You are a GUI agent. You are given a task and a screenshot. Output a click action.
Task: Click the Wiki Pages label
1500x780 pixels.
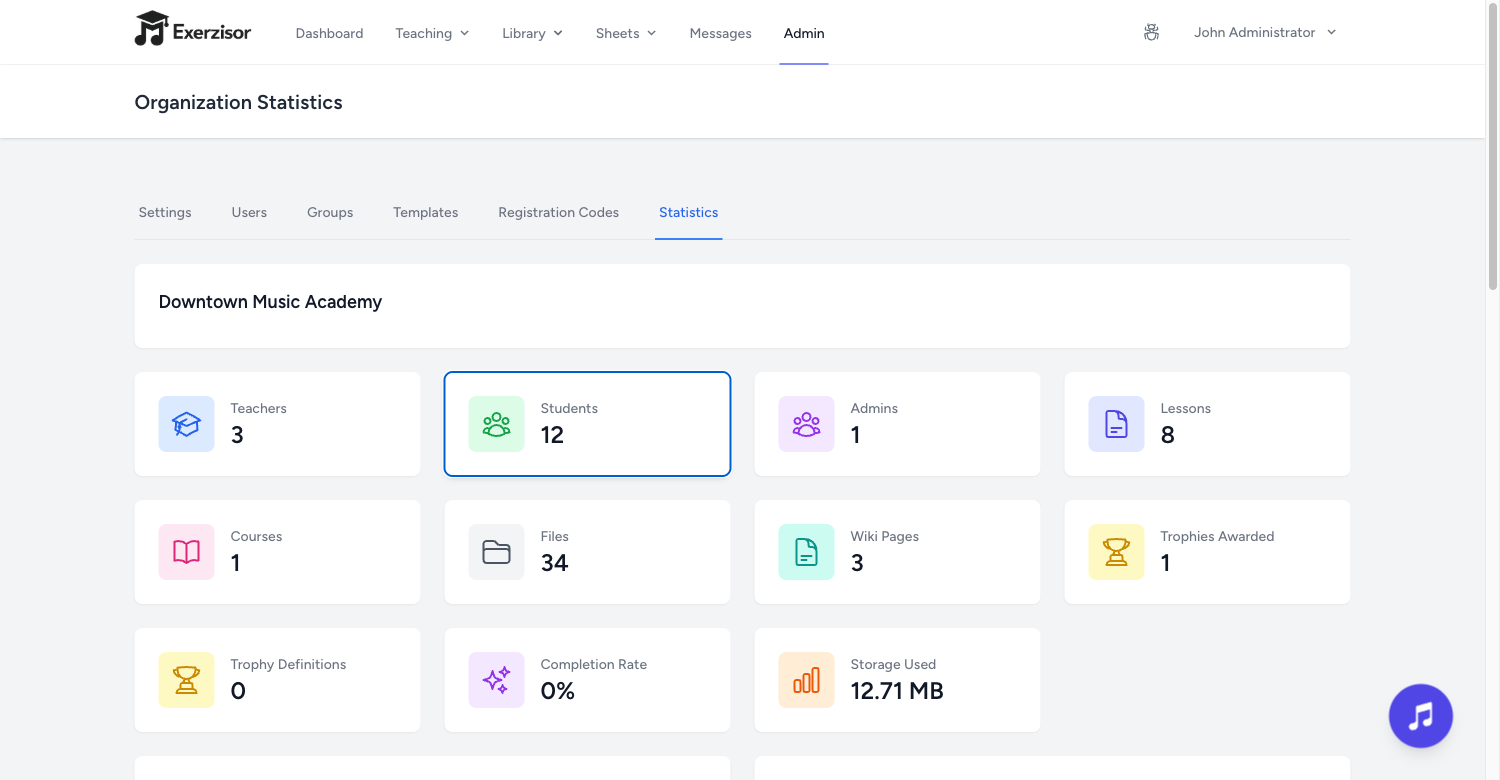coord(884,536)
